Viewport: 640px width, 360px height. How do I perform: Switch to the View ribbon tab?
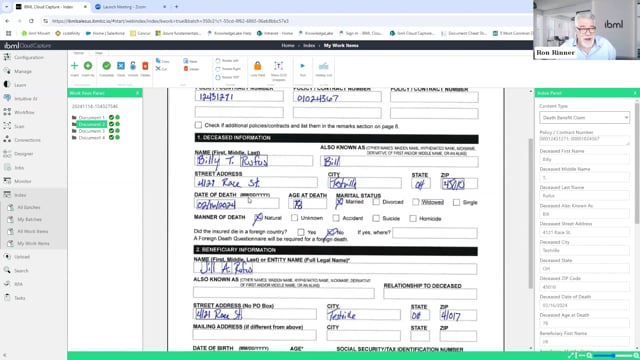click(99, 53)
